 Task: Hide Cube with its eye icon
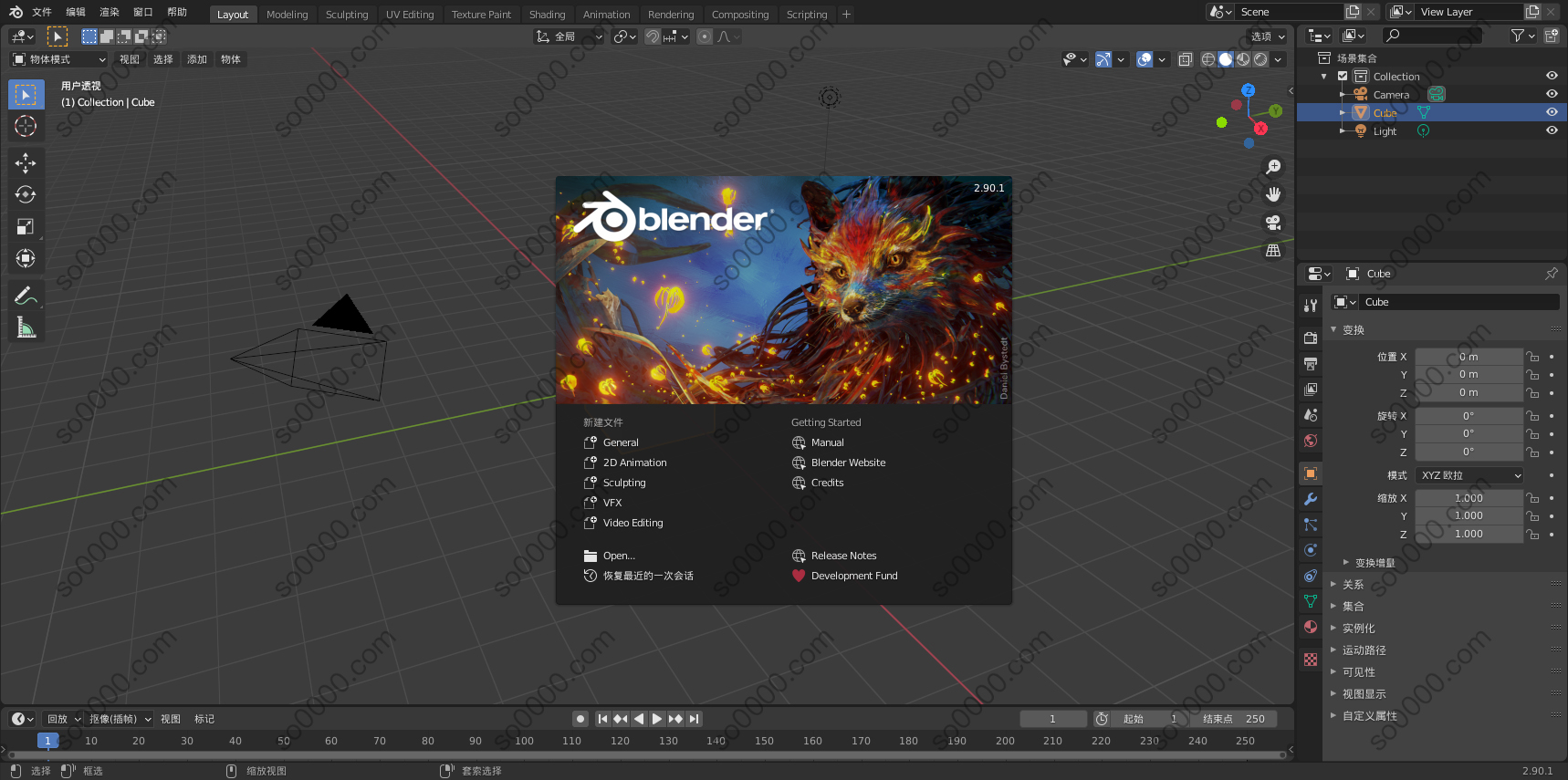pyautogui.click(x=1552, y=112)
